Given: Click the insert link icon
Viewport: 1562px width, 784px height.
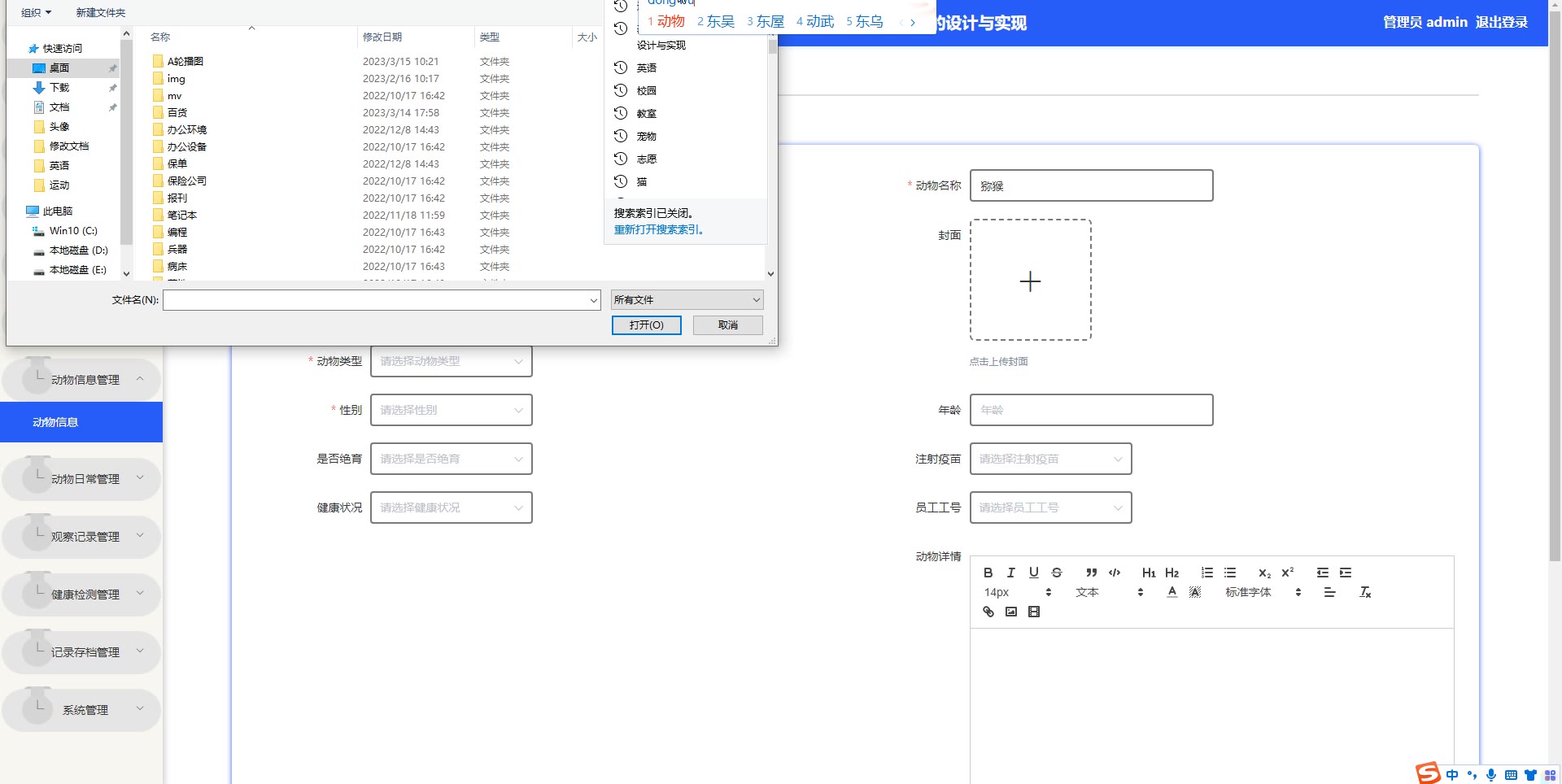Looking at the screenshot, I should (988, 612).
